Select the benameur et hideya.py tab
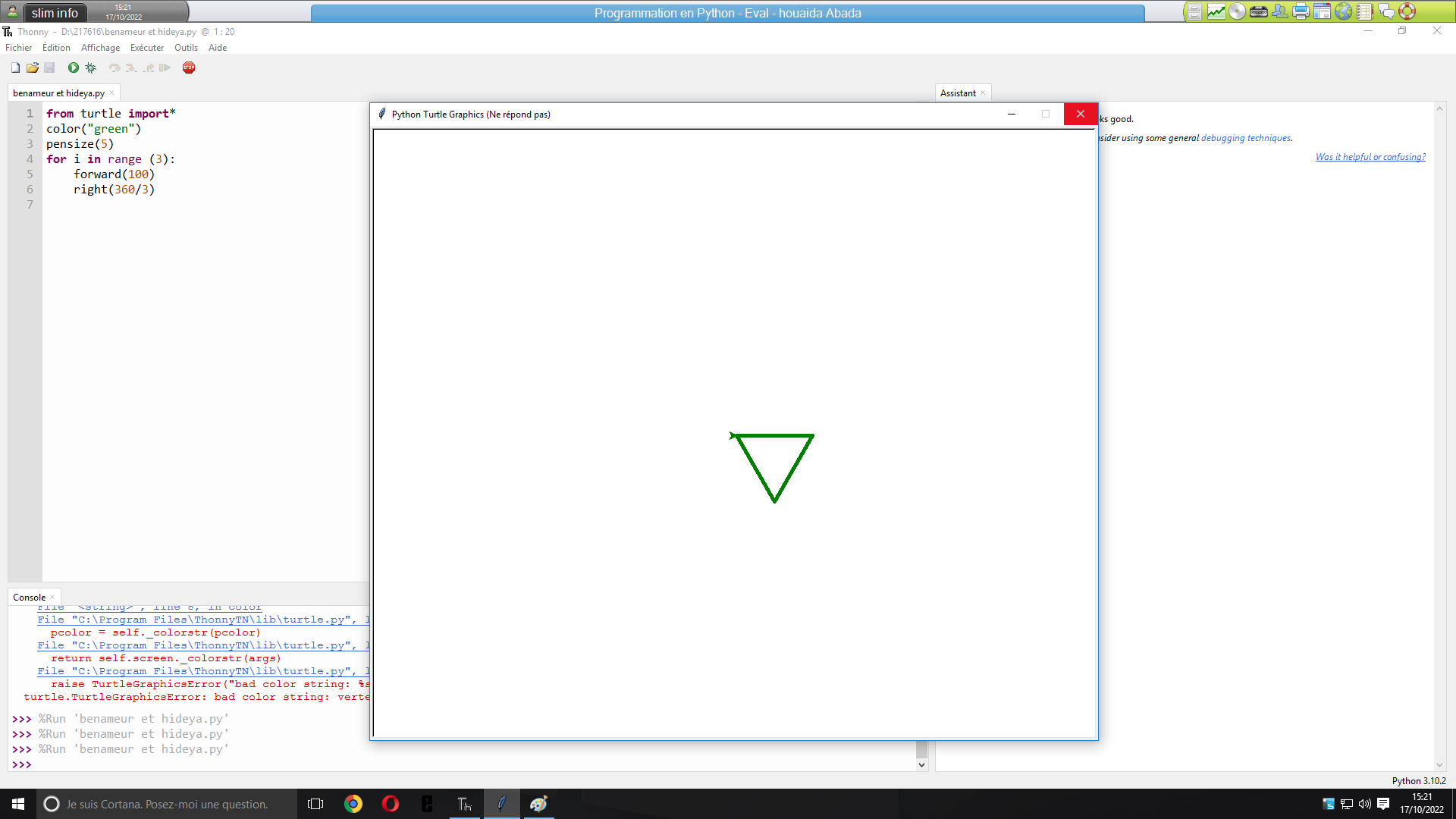The image size is (1456, 819). click(58, 93)
